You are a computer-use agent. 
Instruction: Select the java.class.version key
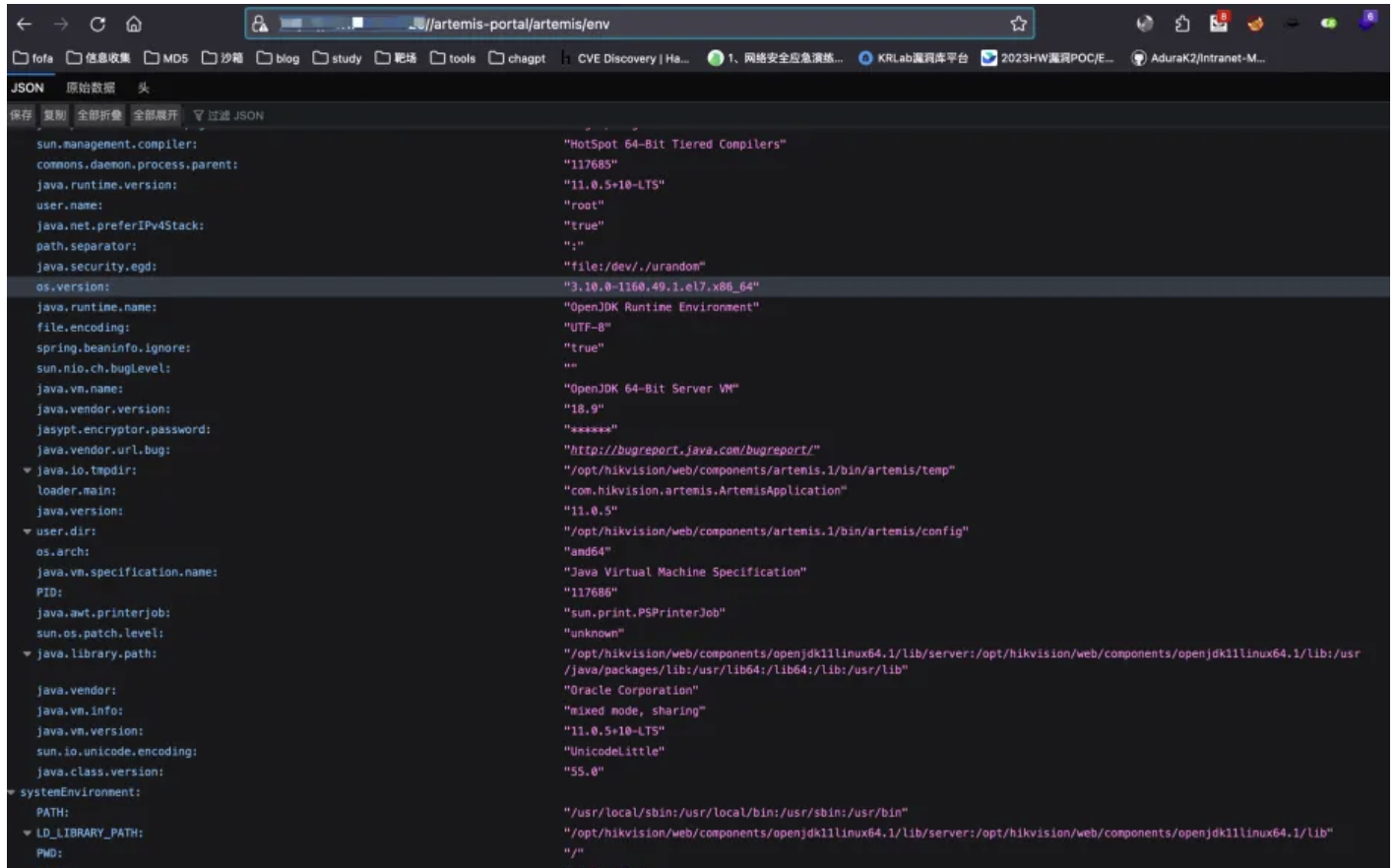99,773
